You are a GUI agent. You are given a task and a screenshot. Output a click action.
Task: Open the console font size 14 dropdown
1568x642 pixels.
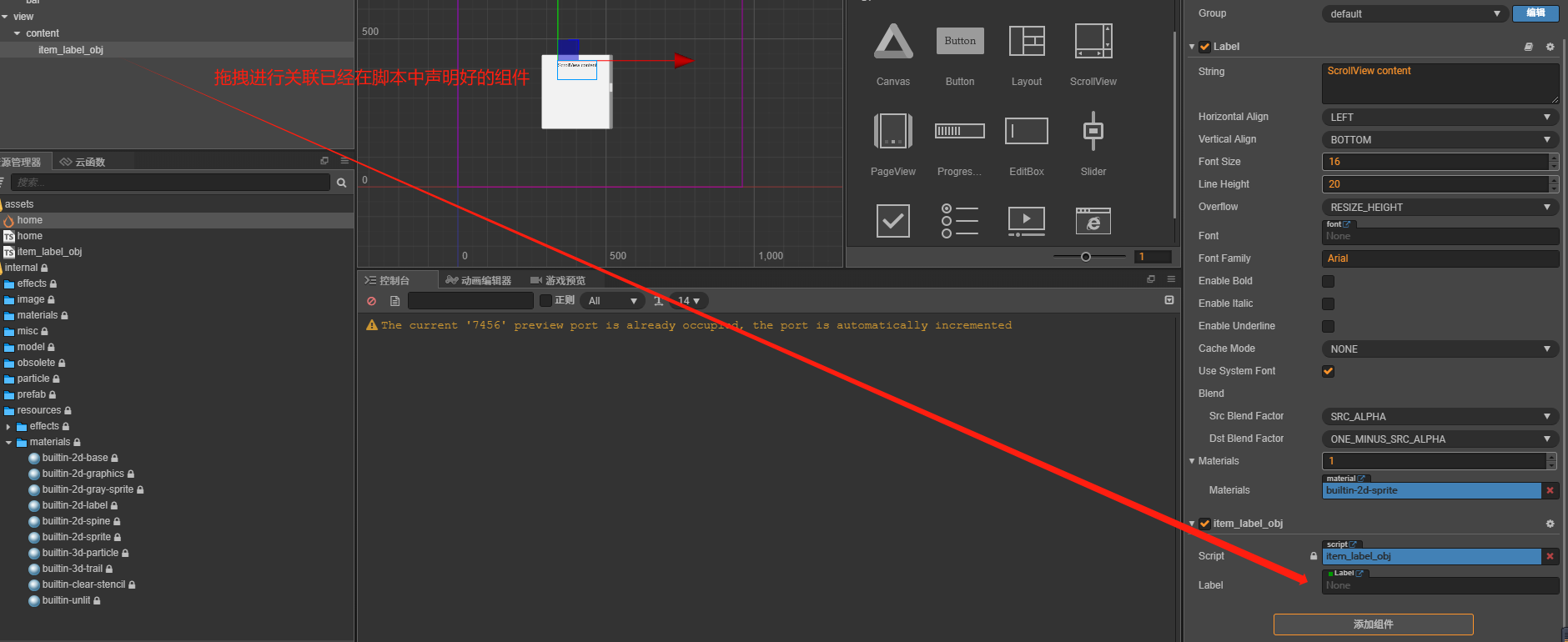click(688, 300)
